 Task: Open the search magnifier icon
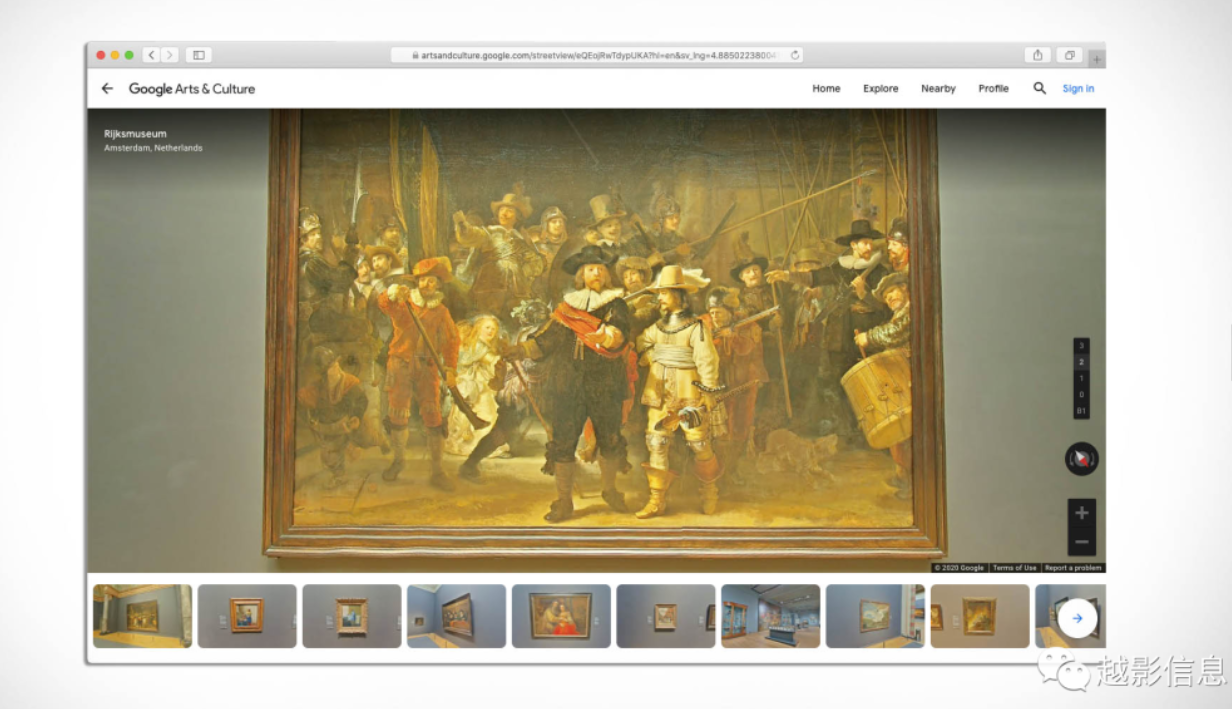pyautogui.click(x=1040, y=88)
